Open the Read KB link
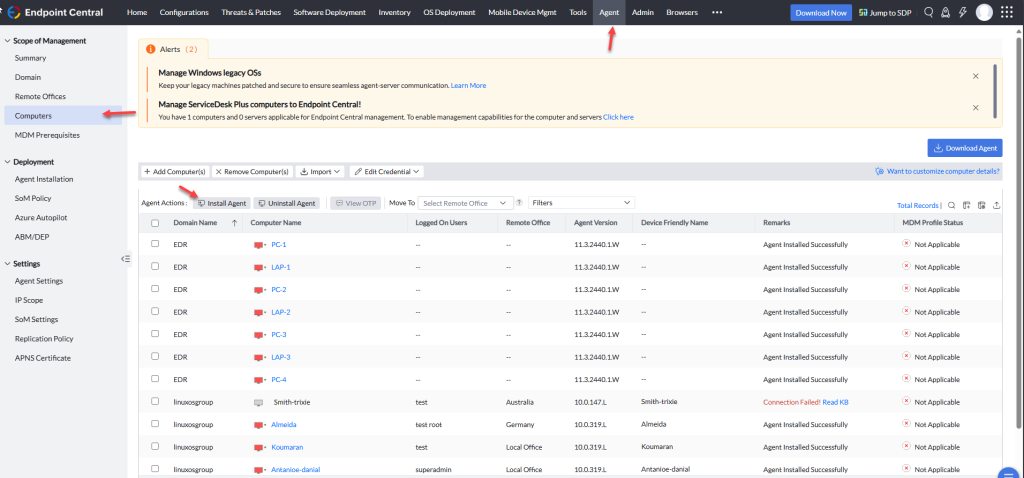 point(835,402)
